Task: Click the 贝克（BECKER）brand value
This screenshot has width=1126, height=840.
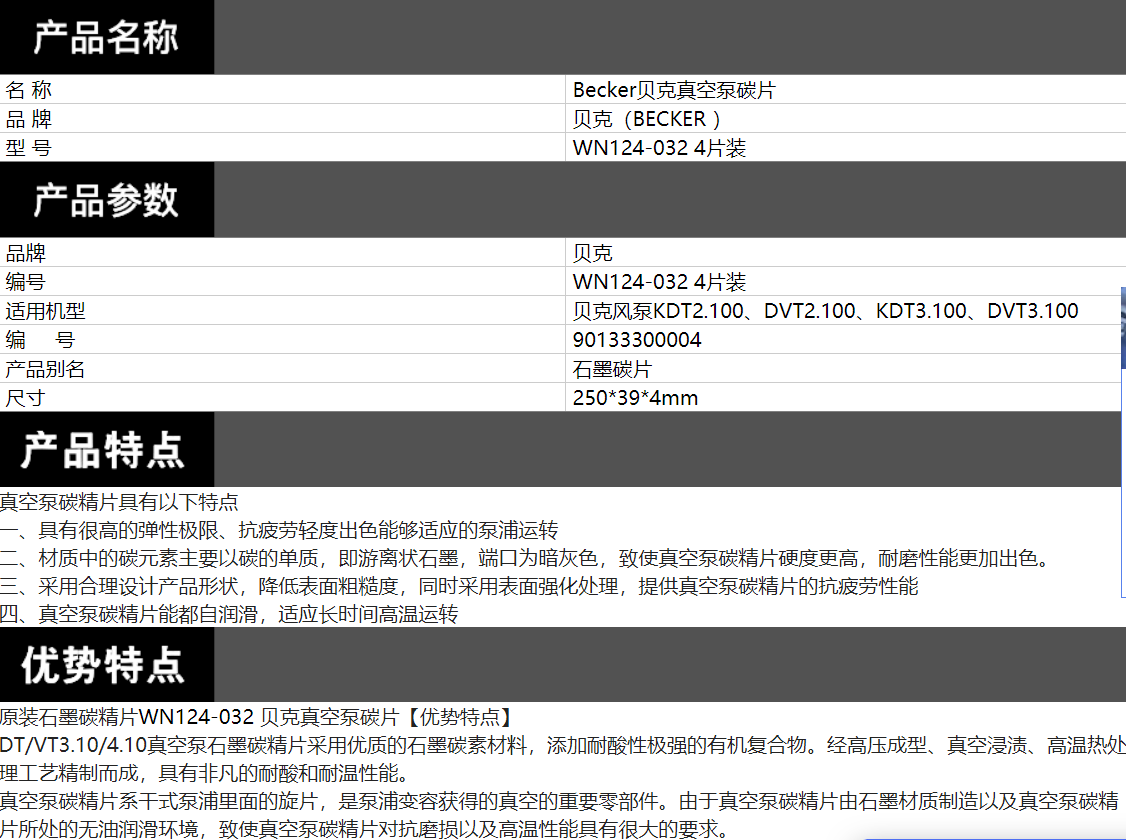Action: tap(646, 118)
